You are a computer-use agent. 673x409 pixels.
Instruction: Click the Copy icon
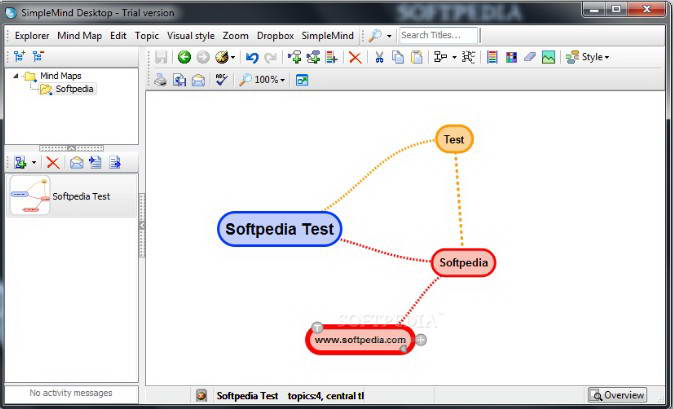point(398,57)
